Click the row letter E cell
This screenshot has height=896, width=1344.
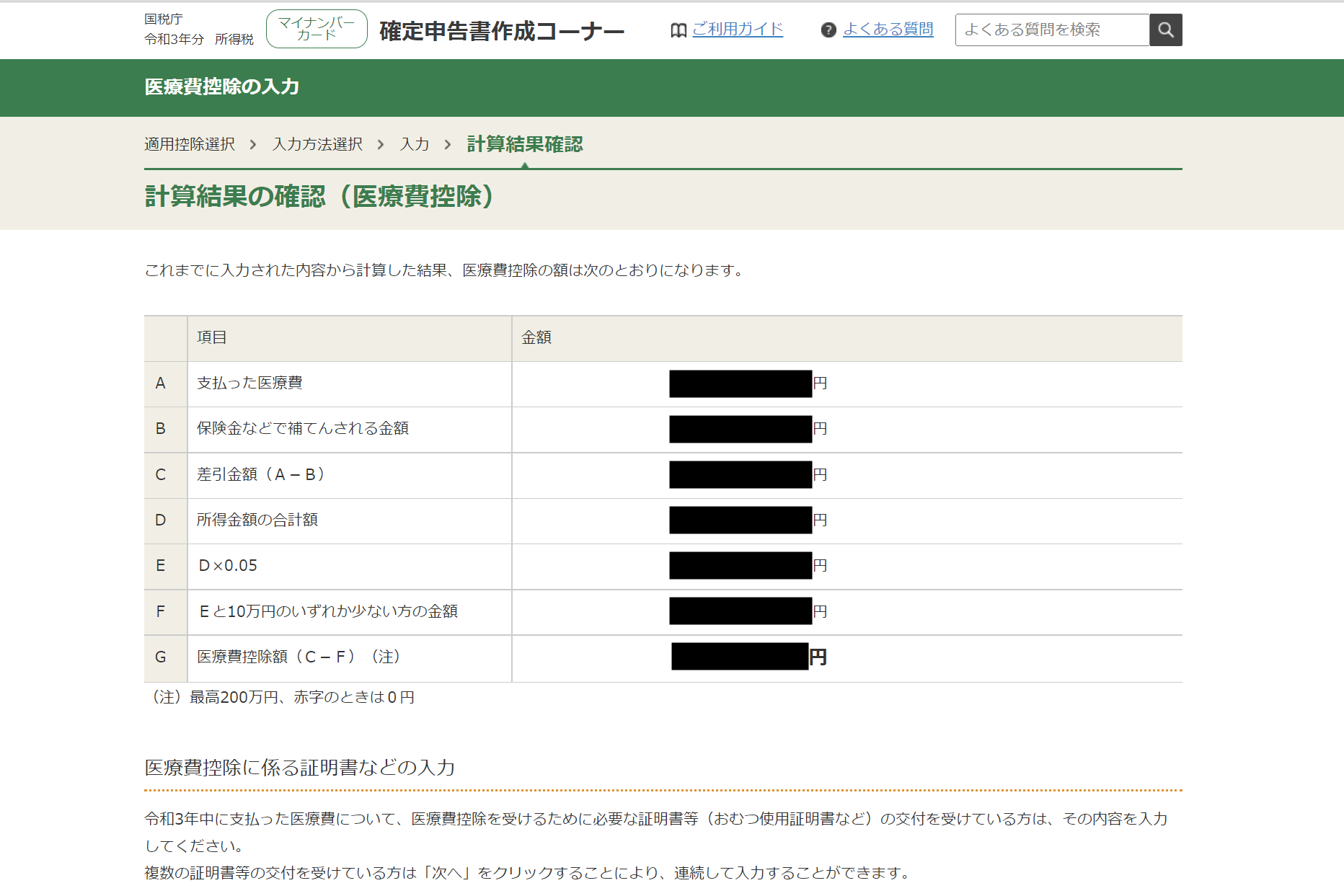coord(165,566)
